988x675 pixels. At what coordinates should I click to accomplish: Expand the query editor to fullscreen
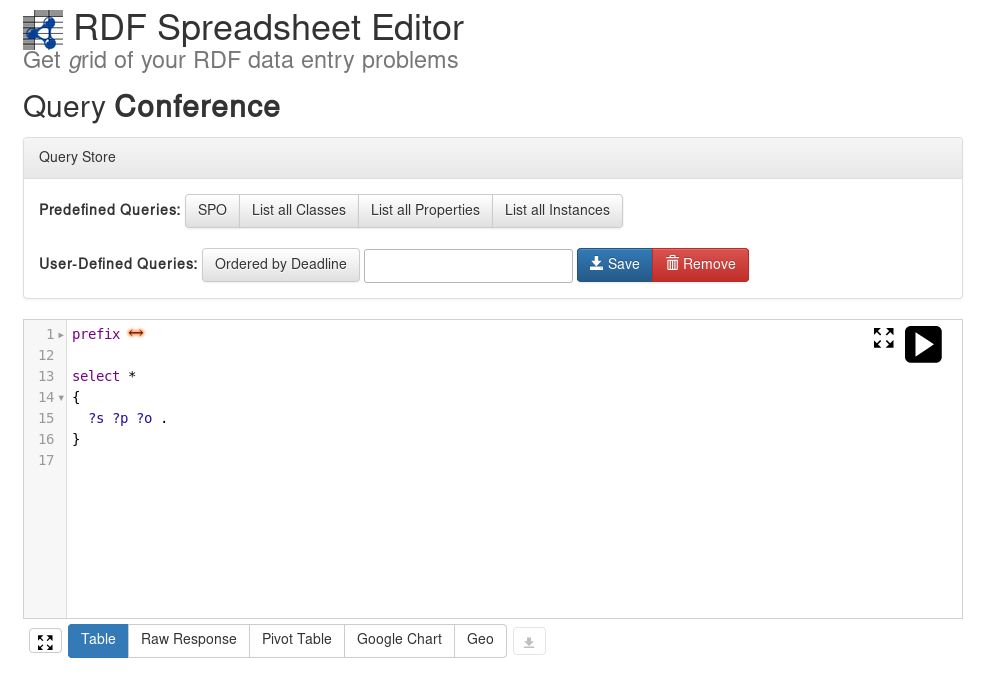(x=883, y=338)
